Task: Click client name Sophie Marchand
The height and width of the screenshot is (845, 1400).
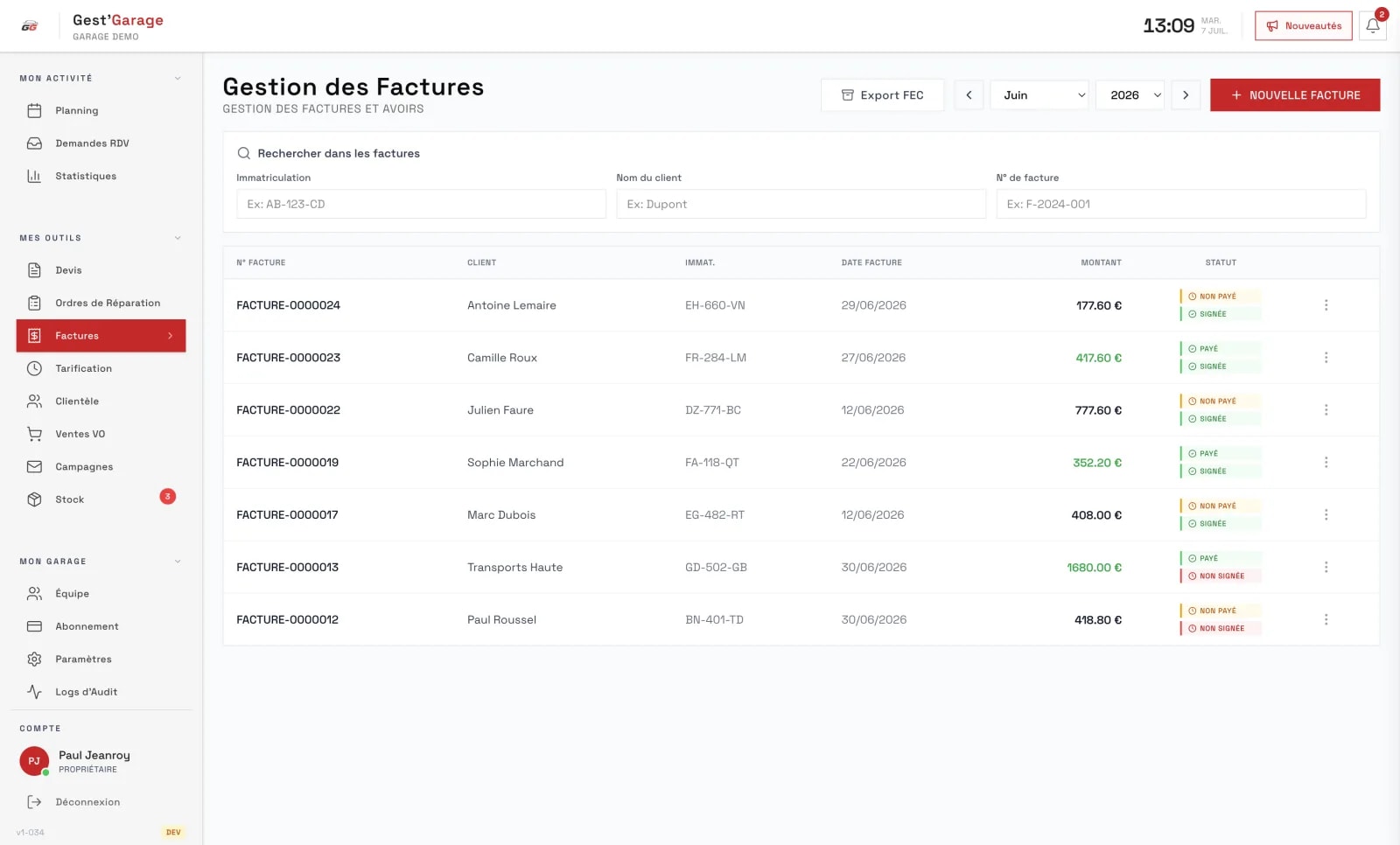Action: click(515, 463)
